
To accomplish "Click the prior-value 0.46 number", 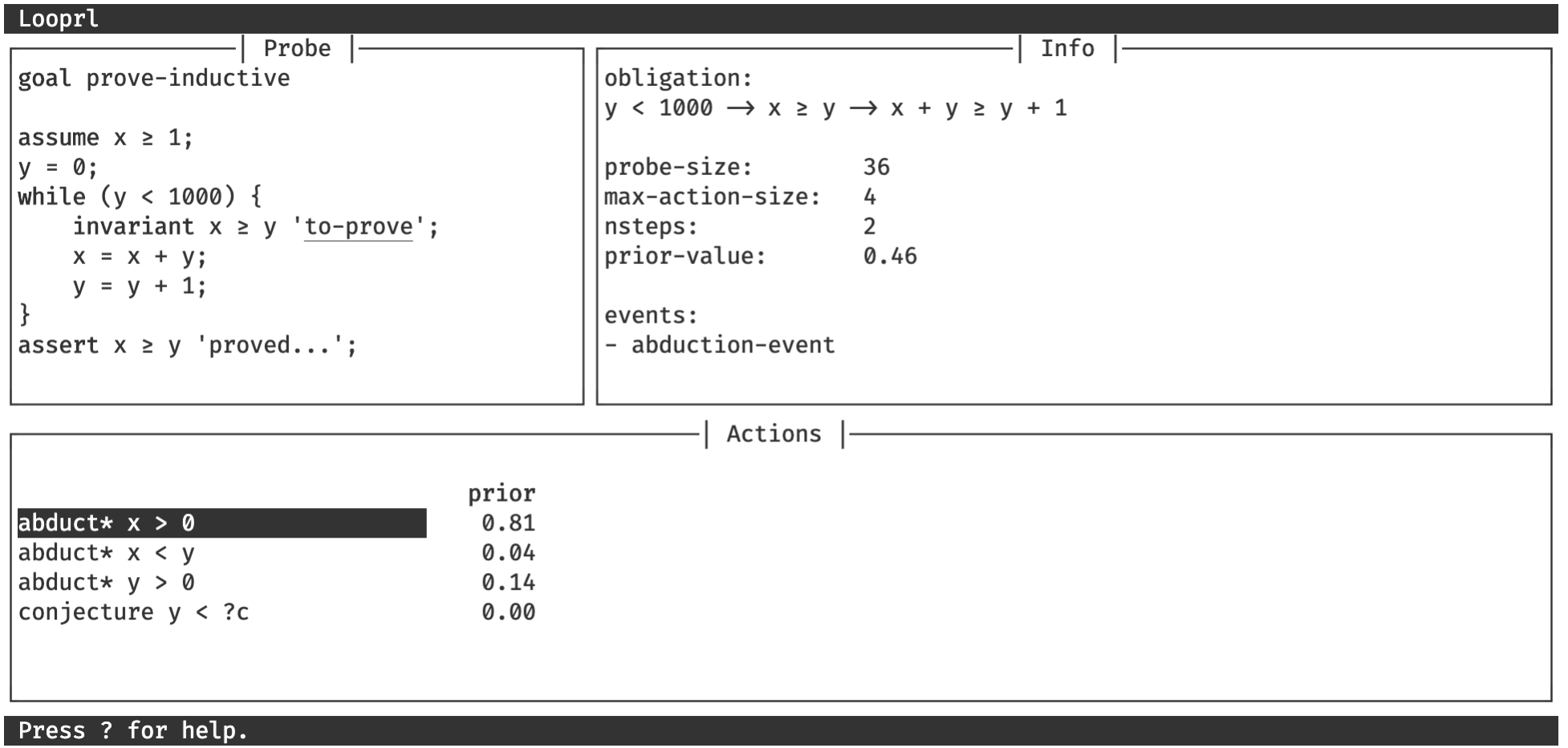I will [x=890, y=257].
